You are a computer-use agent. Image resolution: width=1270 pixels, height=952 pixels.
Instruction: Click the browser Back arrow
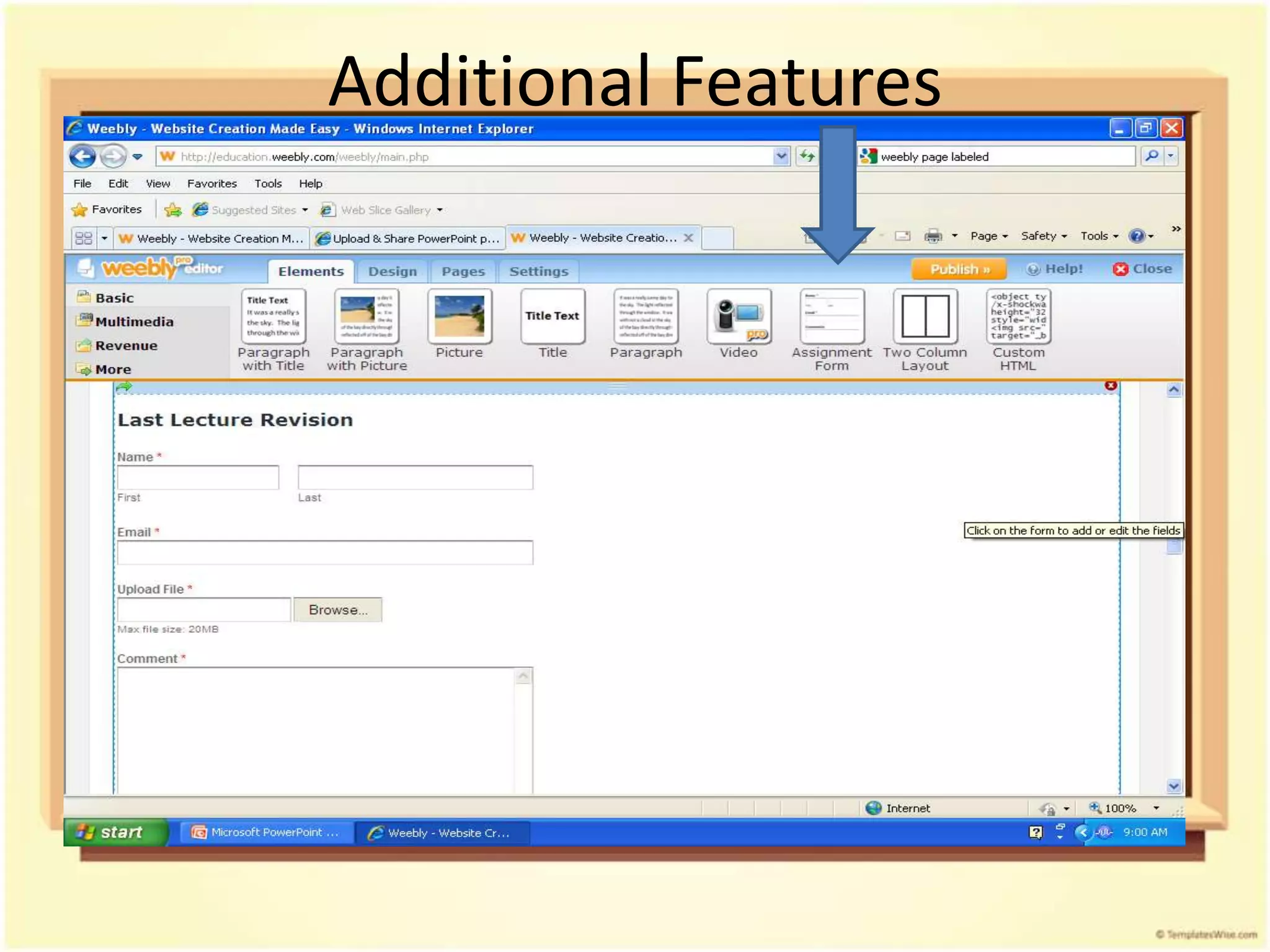coord(82,156)
